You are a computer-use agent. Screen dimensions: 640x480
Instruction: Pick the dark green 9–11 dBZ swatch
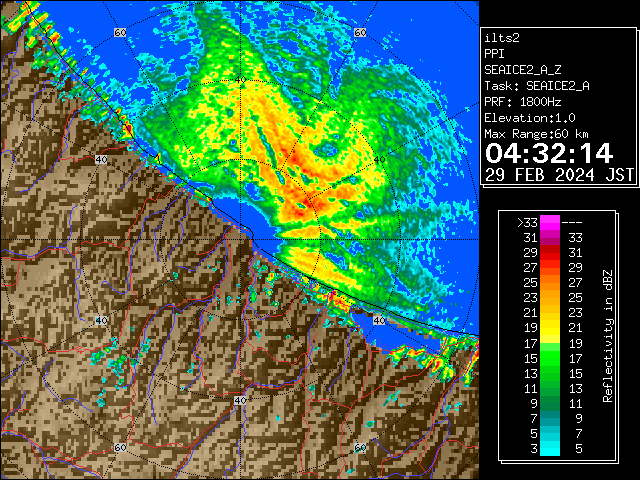coord(550,403)
